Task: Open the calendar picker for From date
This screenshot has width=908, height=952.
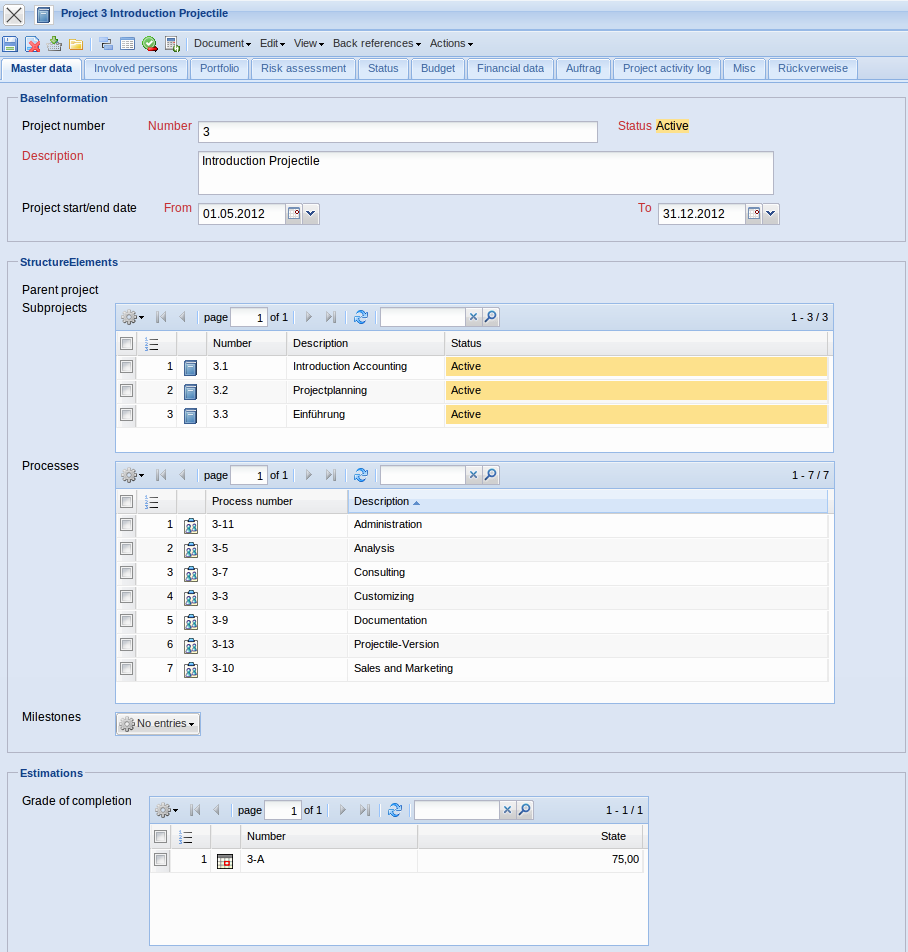Action: pyautogui.click(x=293, y=214)
